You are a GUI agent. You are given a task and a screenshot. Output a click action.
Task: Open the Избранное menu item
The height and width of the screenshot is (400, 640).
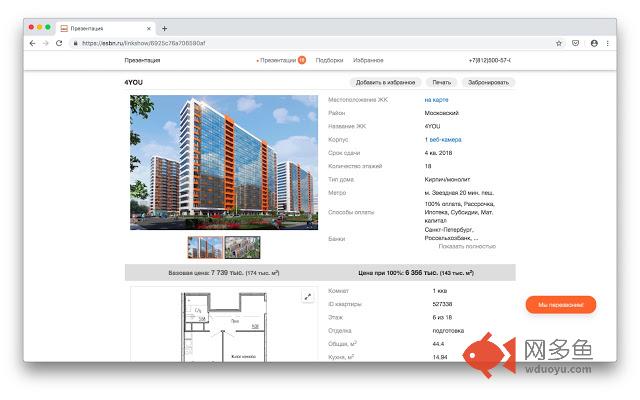tap(368, 60)
